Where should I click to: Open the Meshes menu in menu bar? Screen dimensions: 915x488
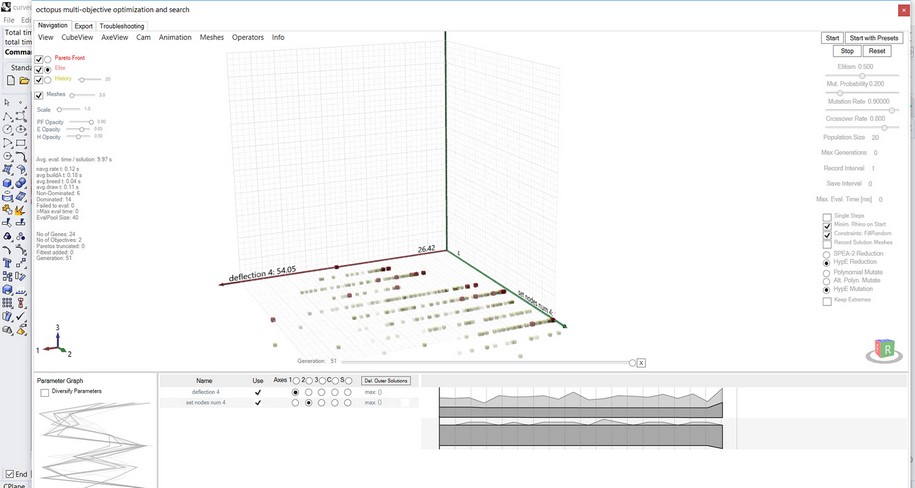(212, 37)
